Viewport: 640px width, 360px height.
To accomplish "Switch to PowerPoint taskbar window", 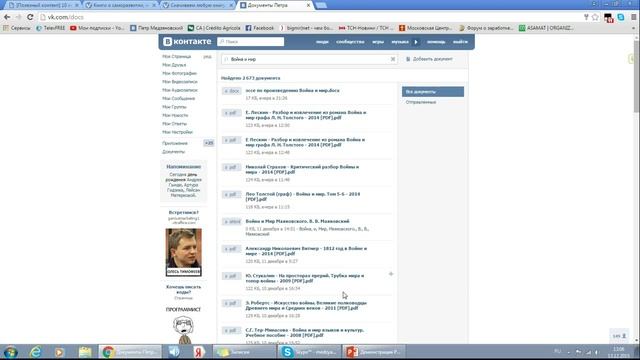I will click(373, 352).
